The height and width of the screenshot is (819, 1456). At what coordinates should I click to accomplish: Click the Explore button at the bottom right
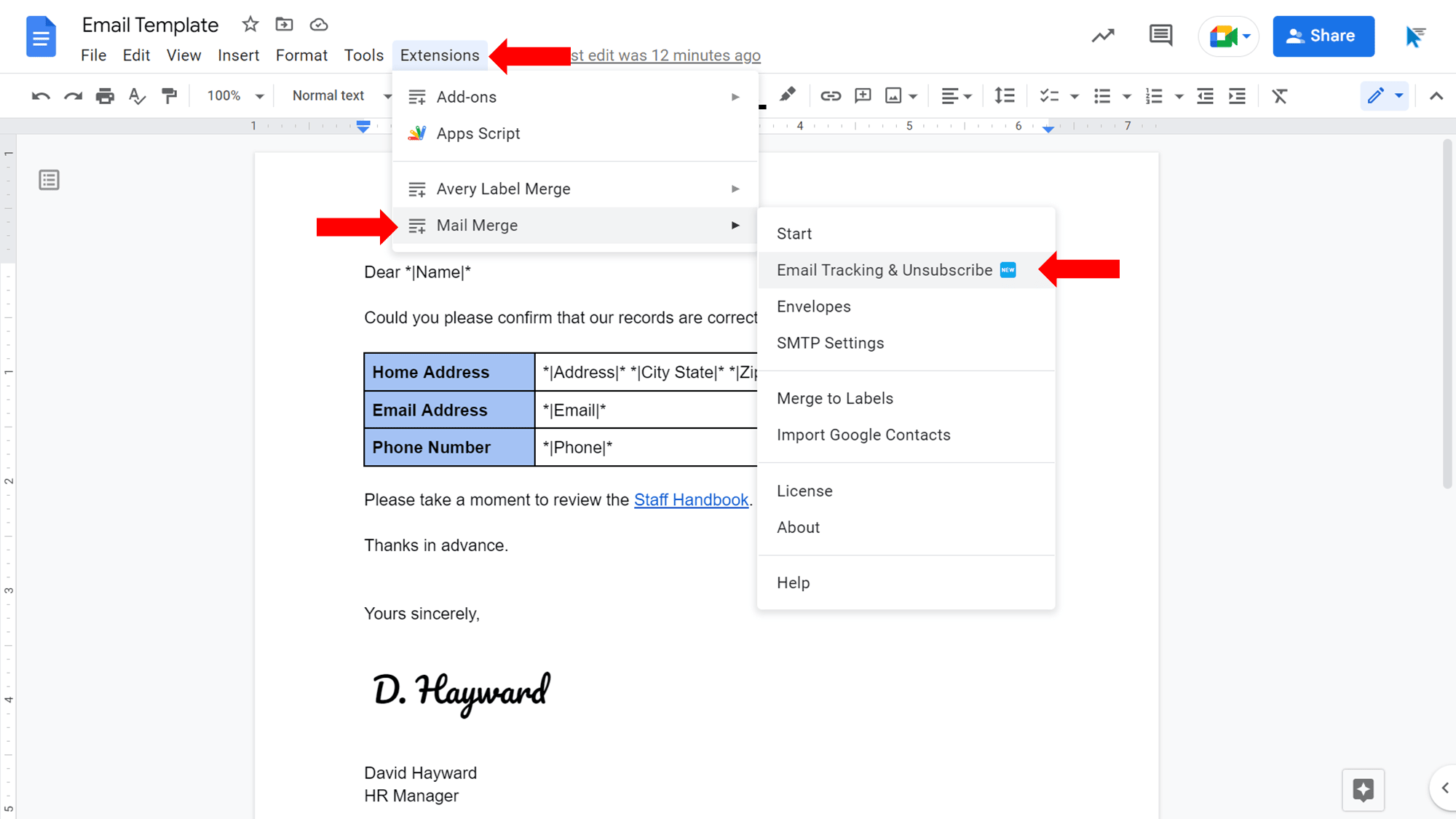(x=1363, y=790)
